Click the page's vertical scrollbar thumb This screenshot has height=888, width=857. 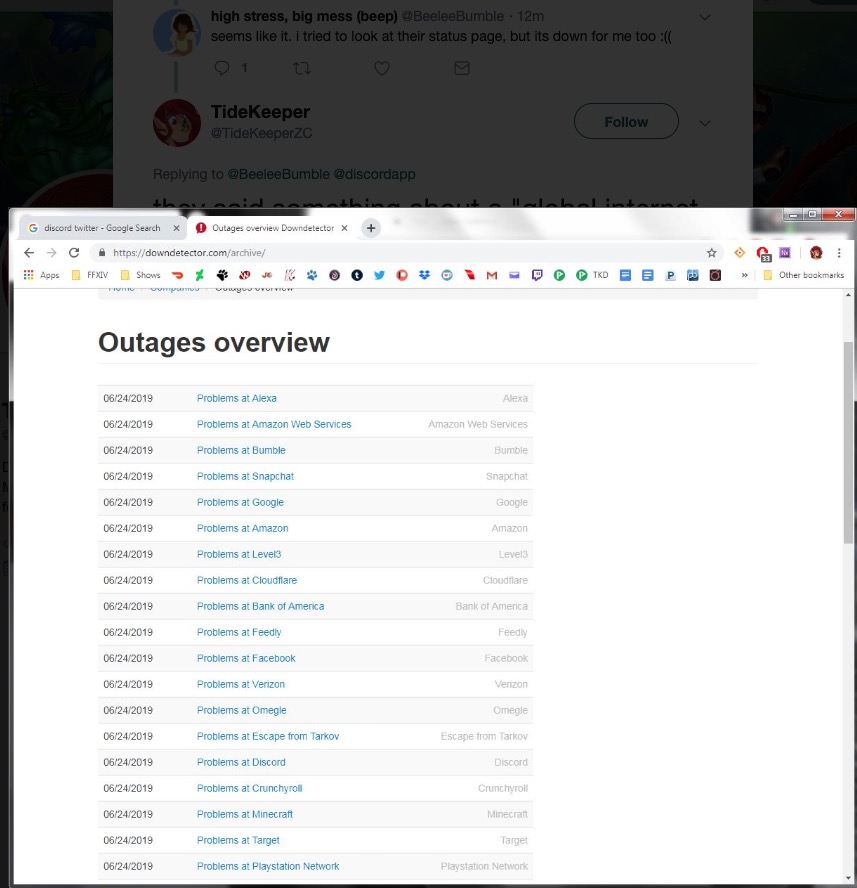(847, 442)
